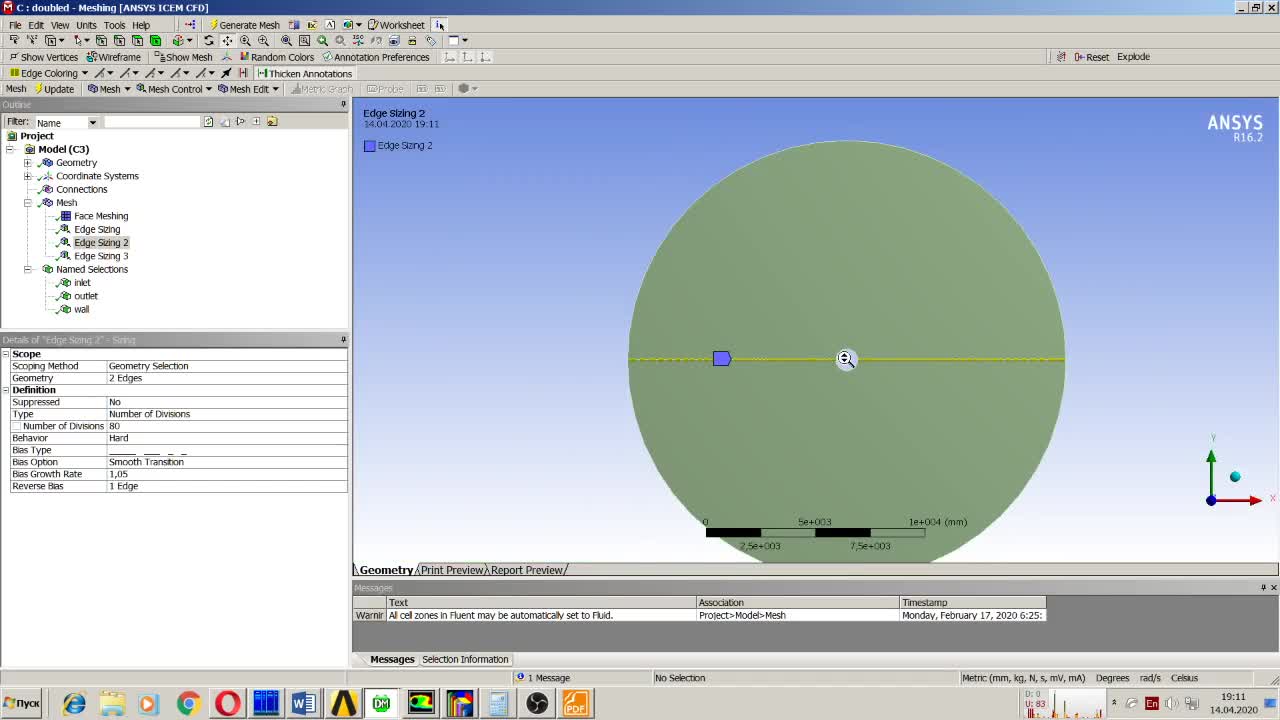1280x720 pixels.
Task: Open Google Chrome from the taskbar
Action: 188,704
